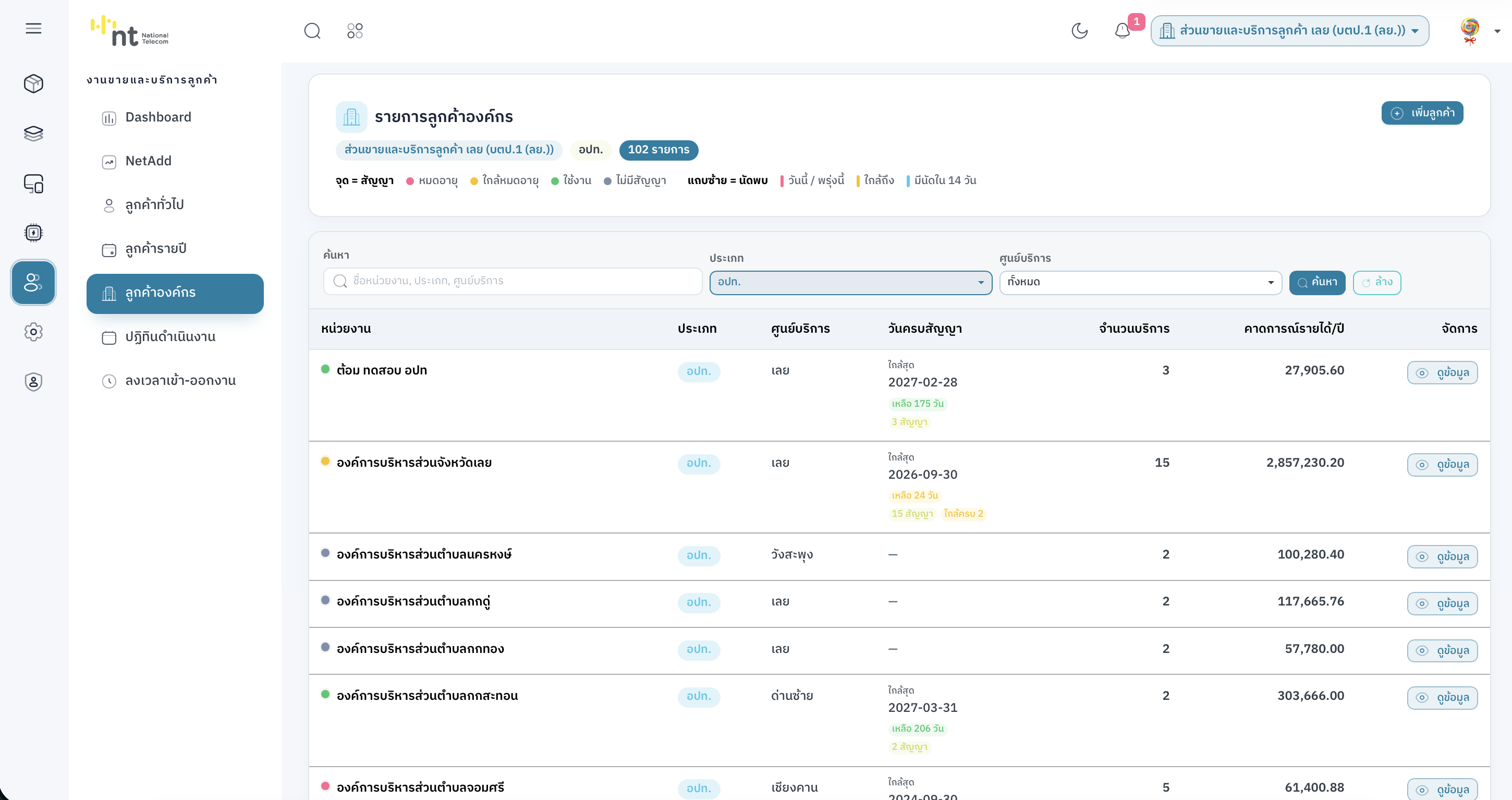1512x800 pixels.
Task: Click the NT National Telecom logo
Action: pos(130,31)
